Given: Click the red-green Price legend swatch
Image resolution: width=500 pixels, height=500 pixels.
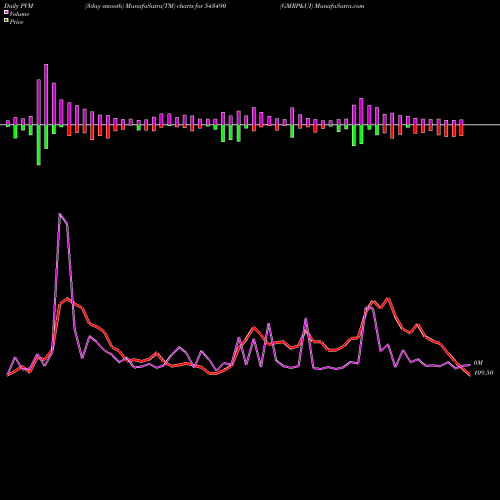Looking at the screenshot, I should [6, 20].
